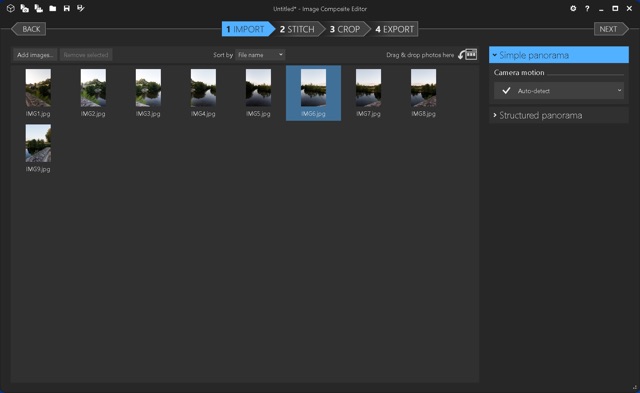Click the 'Drag & drop photos here' text
The width and height of the screenshot is (640, 393).
[x=420, y=55]
